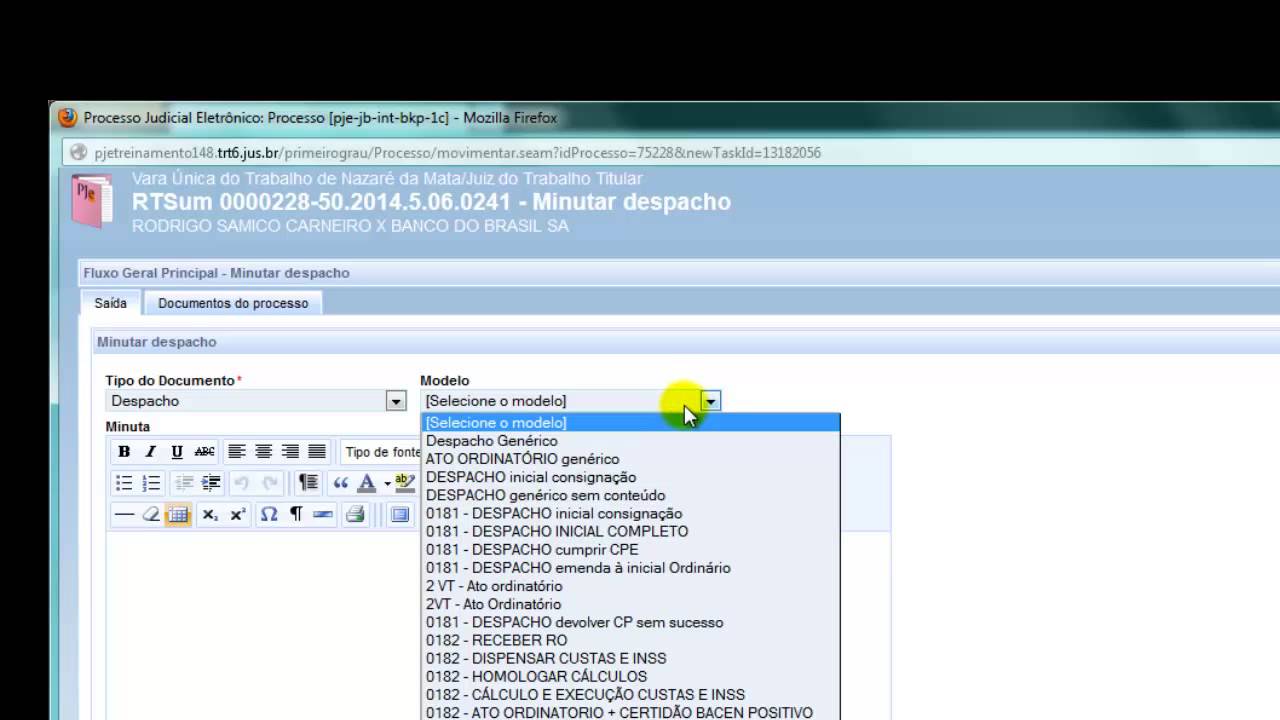Screen dimensions: 1280x720
Task: Click the Modelo combo box field
Action: pos(570,401)
